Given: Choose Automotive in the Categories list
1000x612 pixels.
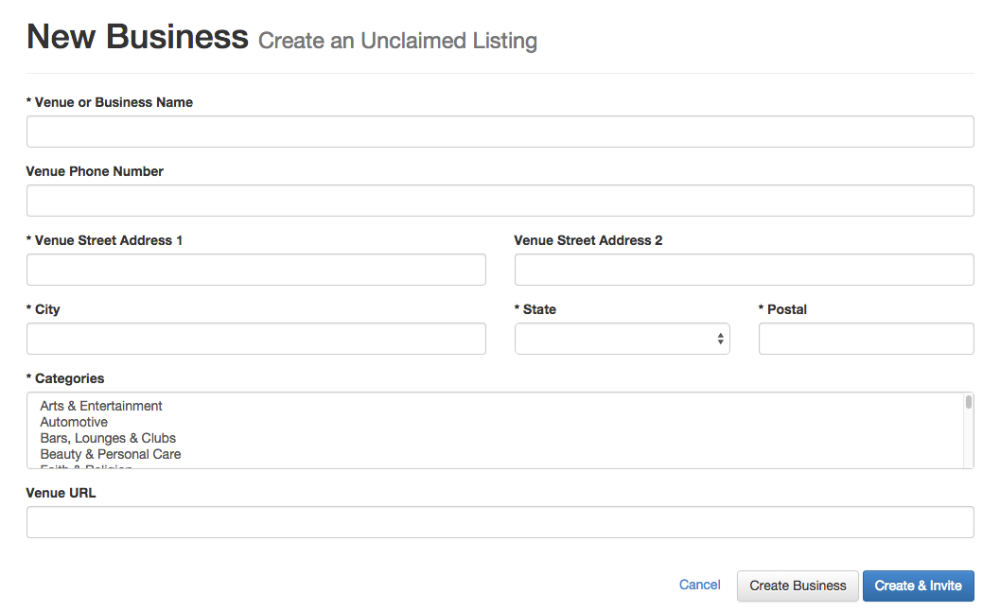Looking at the screenshot, I should coord(74,422).
